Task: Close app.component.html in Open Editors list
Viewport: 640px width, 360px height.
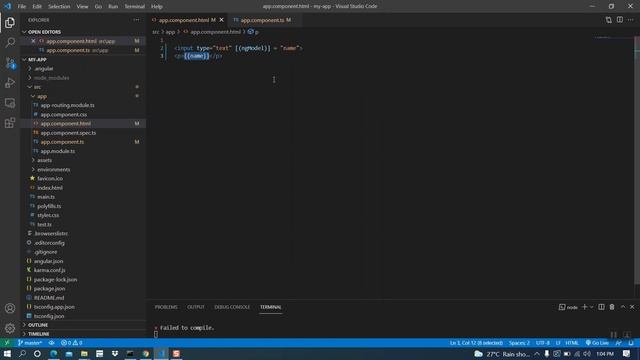Action: [x=33, y=41]
